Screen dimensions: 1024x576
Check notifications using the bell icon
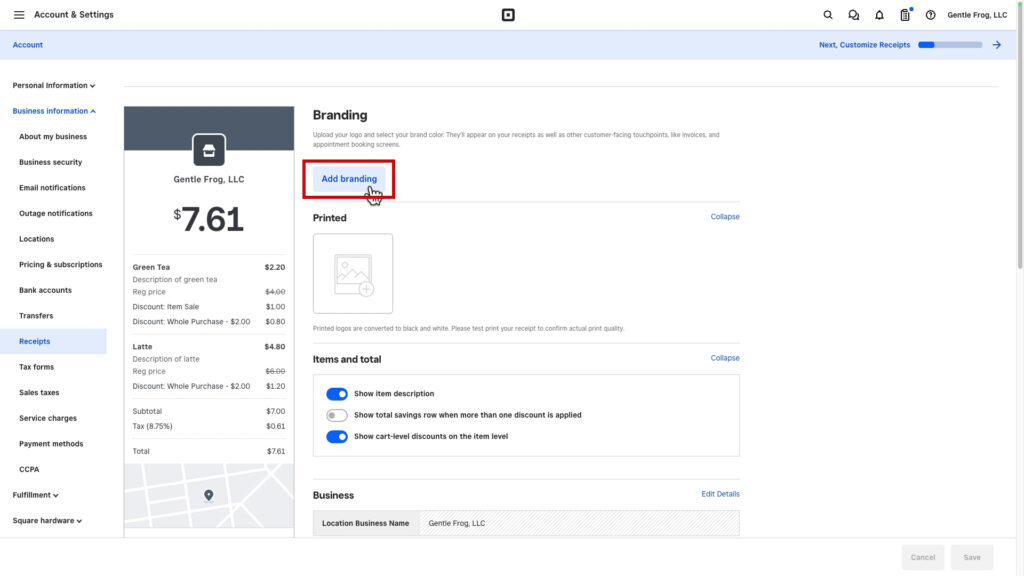pos(879,15)
